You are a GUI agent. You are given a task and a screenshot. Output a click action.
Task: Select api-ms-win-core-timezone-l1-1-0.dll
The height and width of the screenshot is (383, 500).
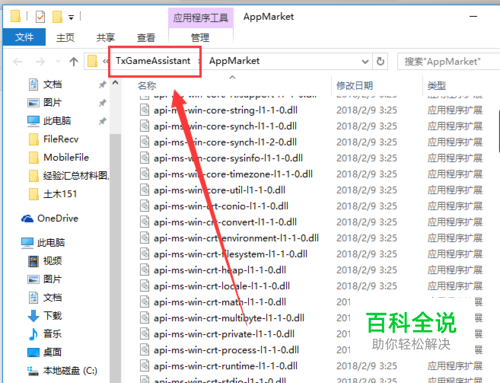pyautogui.click(x=233, y=174)
